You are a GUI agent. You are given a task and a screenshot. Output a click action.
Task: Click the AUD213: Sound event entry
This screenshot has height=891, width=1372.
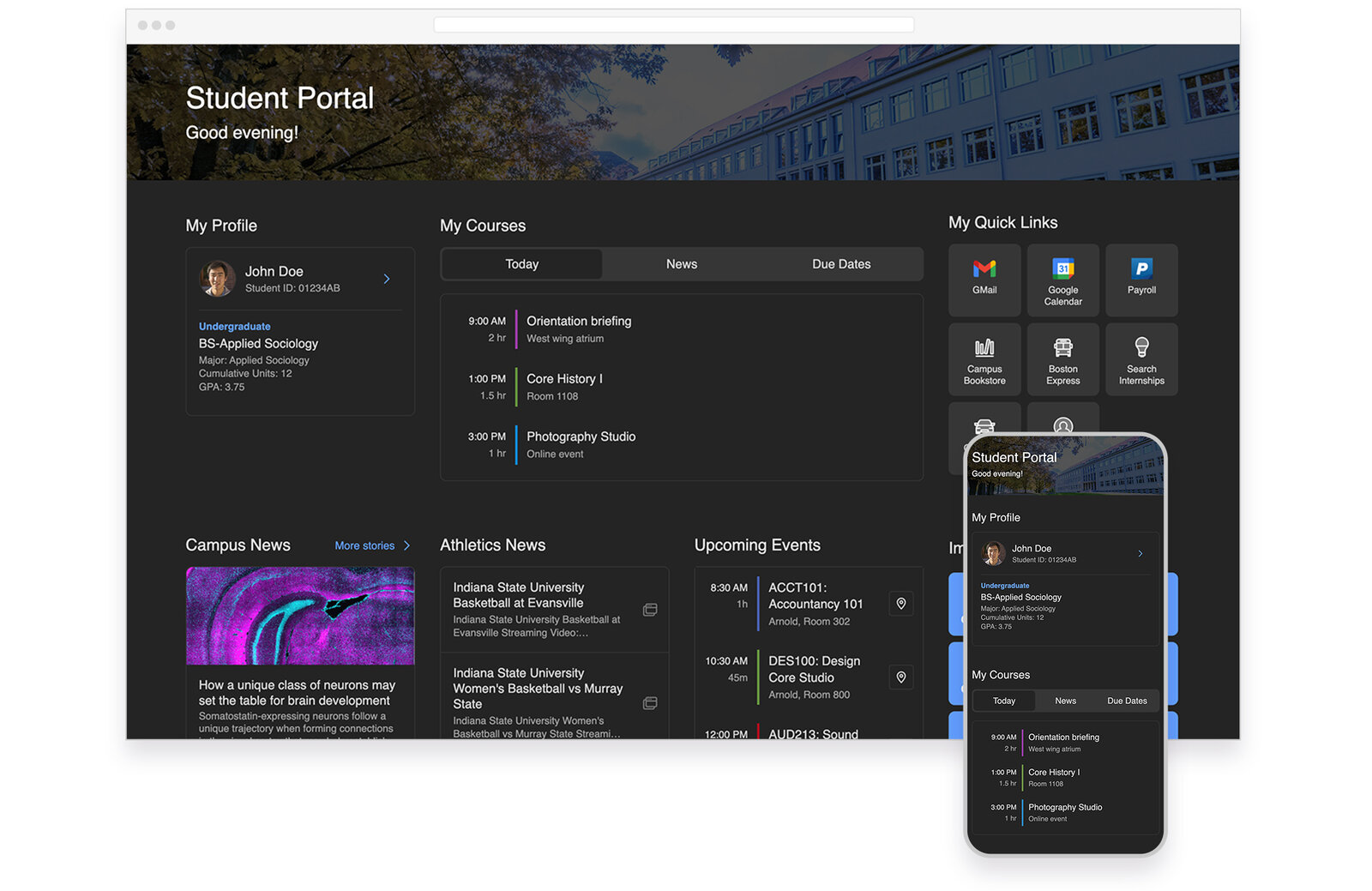coord(813,734)
